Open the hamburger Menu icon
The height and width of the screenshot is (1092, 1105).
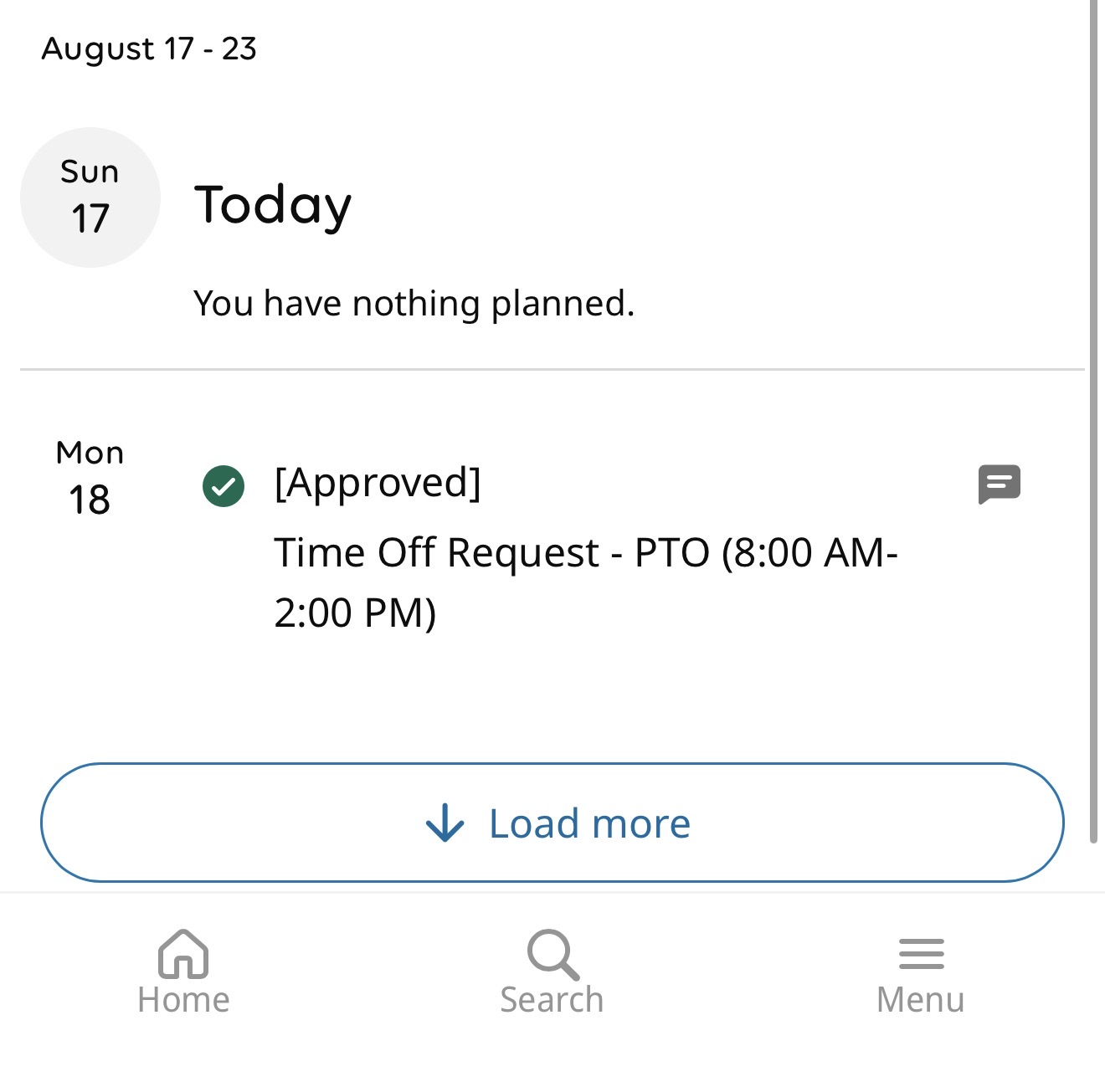(921, 954)
